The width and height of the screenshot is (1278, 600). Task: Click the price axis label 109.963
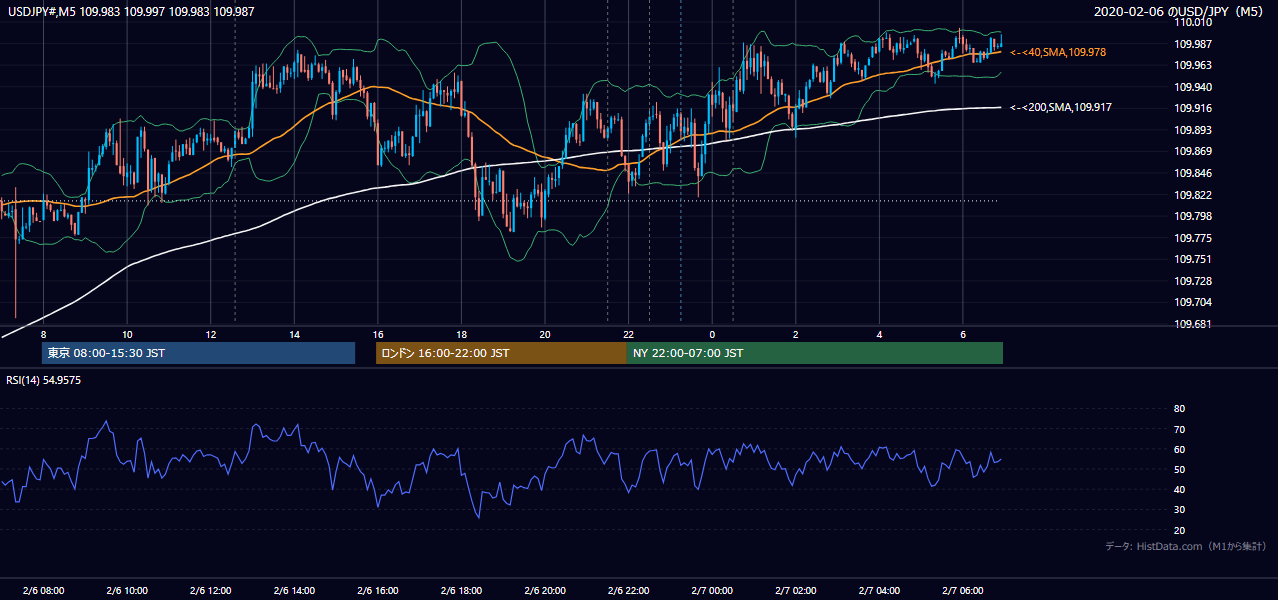click(x=1192, y=65)
